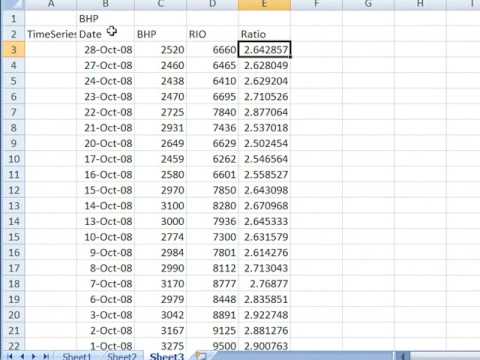
Task: Click ratio cell 2.631579
Action: tap(264, 237)
